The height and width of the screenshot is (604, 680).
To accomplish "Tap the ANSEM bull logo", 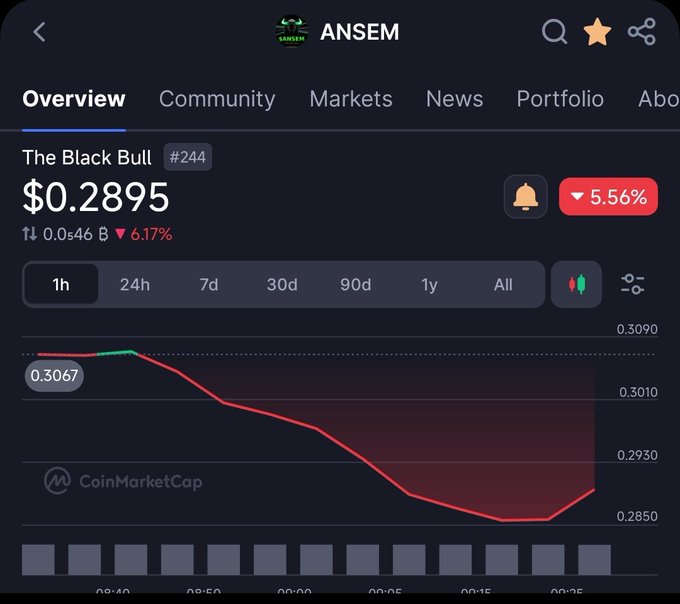I will pos(292,32).
